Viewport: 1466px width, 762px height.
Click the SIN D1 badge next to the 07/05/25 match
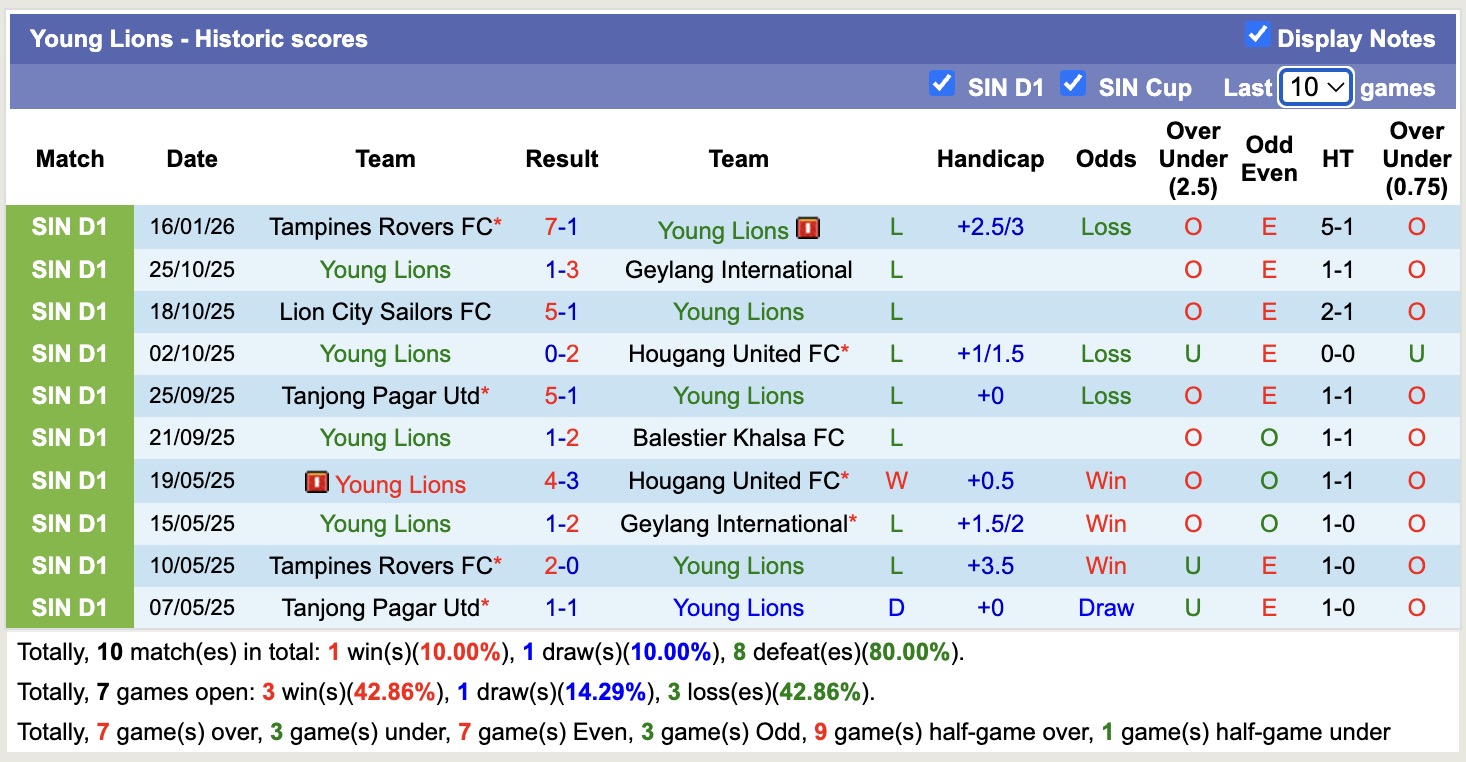tap(70, 608)
